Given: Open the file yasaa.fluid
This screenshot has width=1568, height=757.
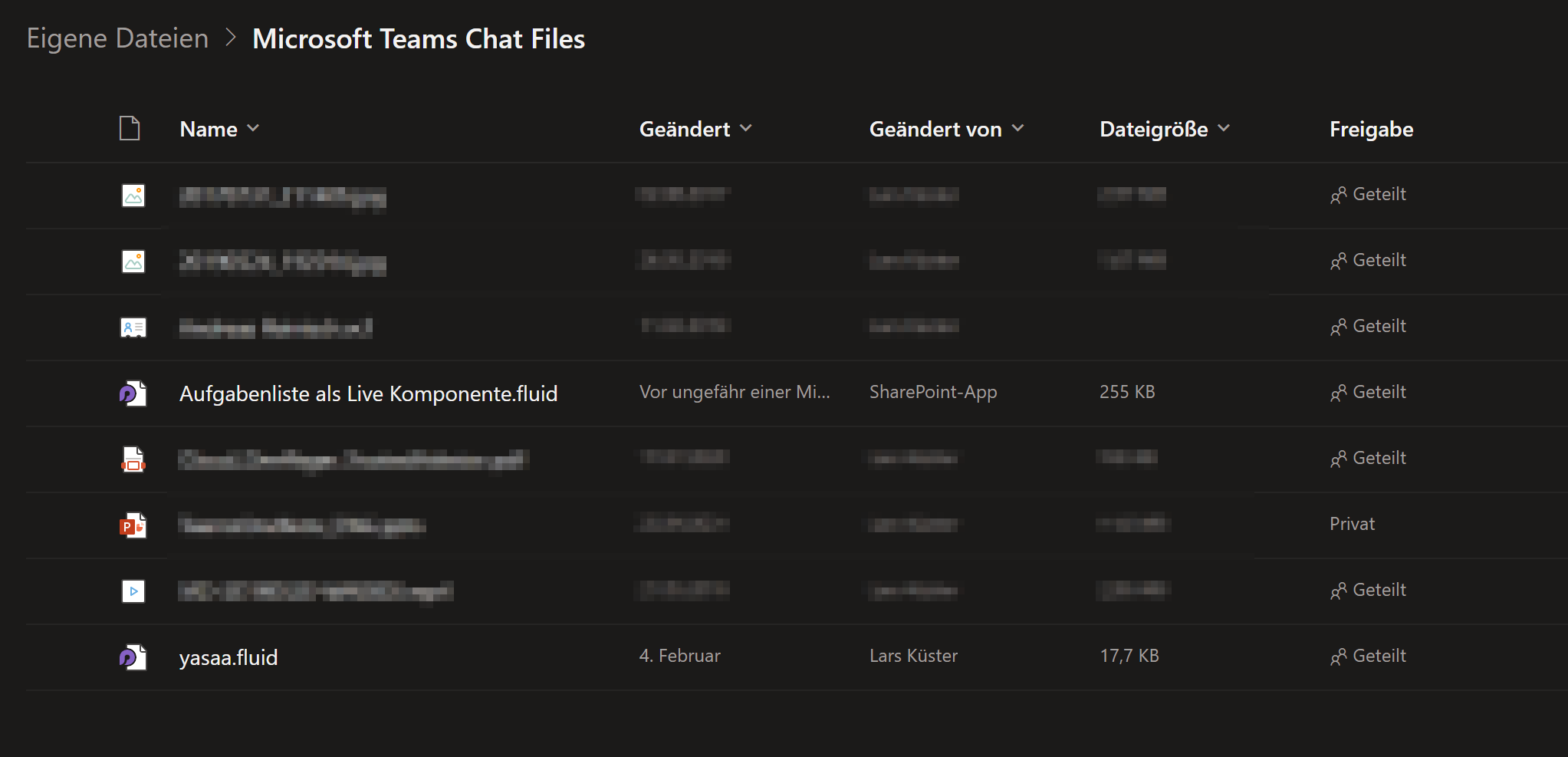Looking at the screenshot, I should pos(229,657).
